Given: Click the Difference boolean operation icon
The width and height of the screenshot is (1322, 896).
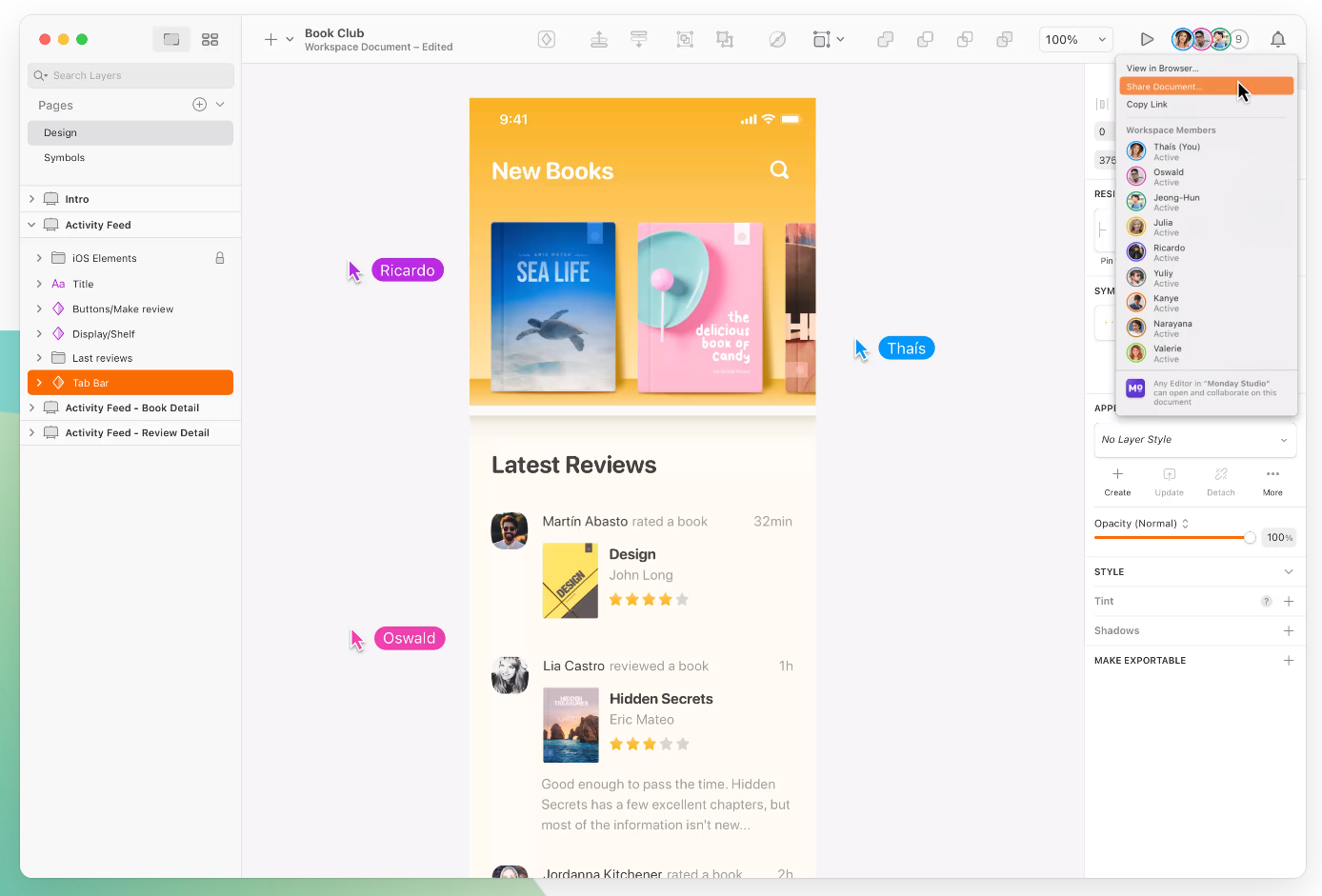Looking at the screenshot, I should [x=1004, y=39].
